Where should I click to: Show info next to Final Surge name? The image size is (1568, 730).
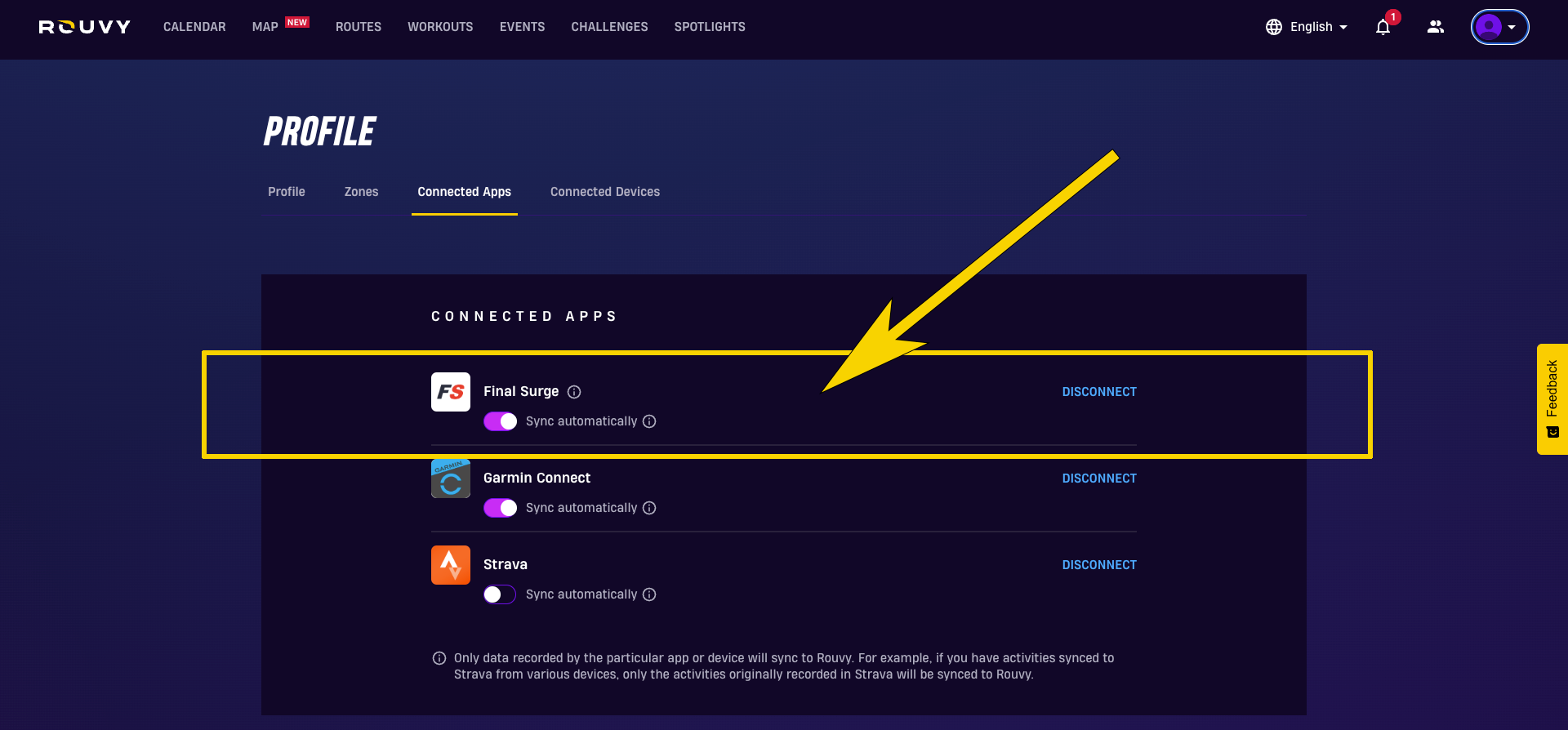[x=574, y=392]
